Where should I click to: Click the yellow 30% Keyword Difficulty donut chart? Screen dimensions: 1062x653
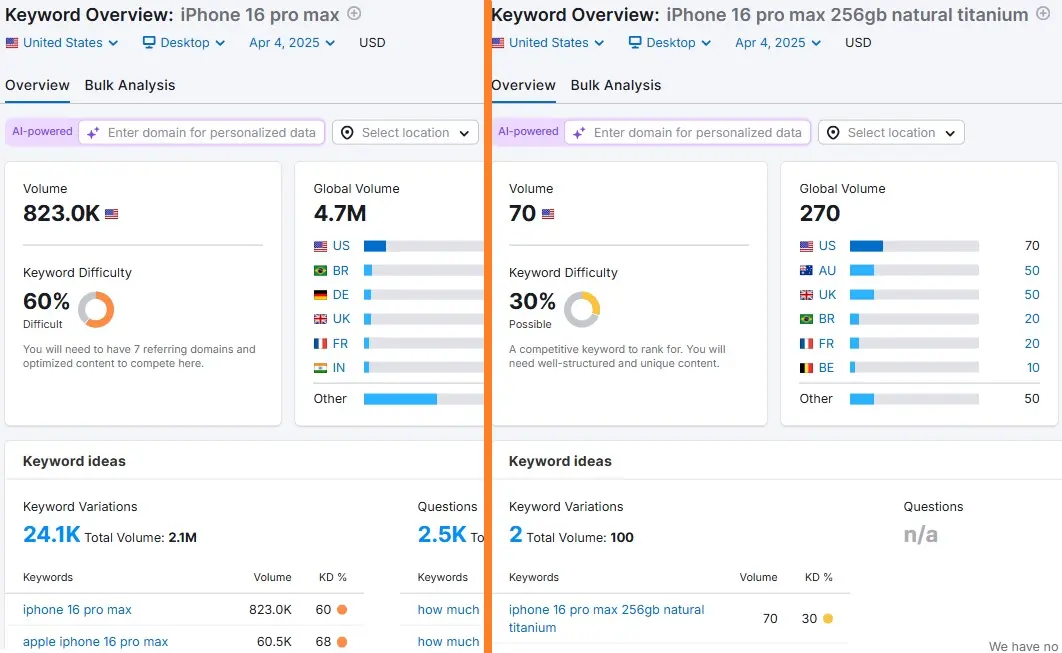(x=582, y=309)
